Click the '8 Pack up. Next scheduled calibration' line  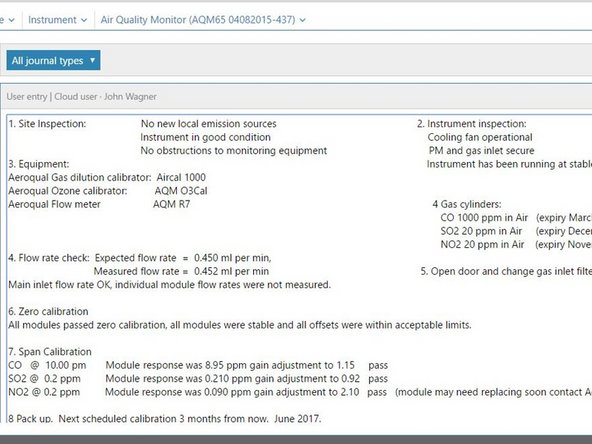(x=165, y=419)
